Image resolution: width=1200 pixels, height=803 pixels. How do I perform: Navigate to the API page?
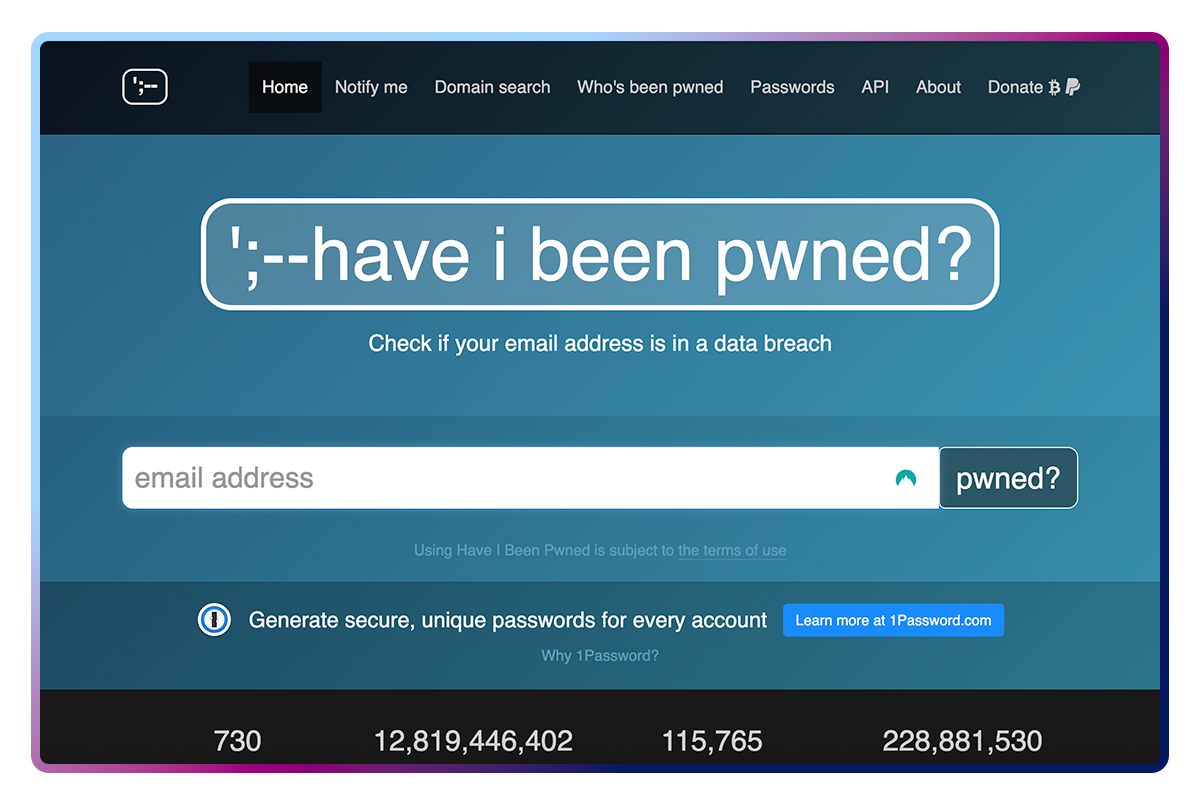875,87
